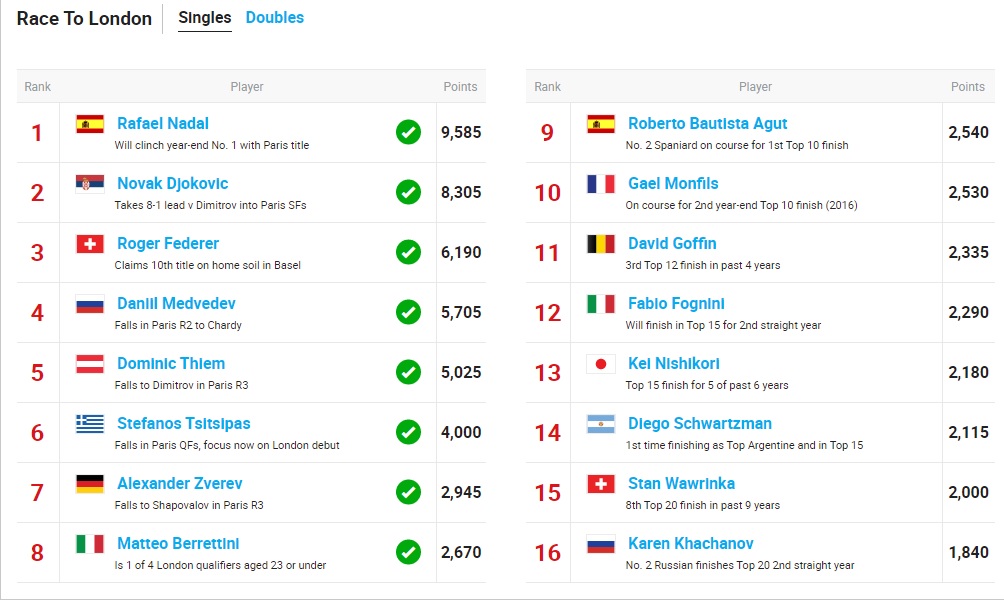This screenshot has height=600, width=1004.
Task: Switch to the Doubles tab
Action: (275, 18)
